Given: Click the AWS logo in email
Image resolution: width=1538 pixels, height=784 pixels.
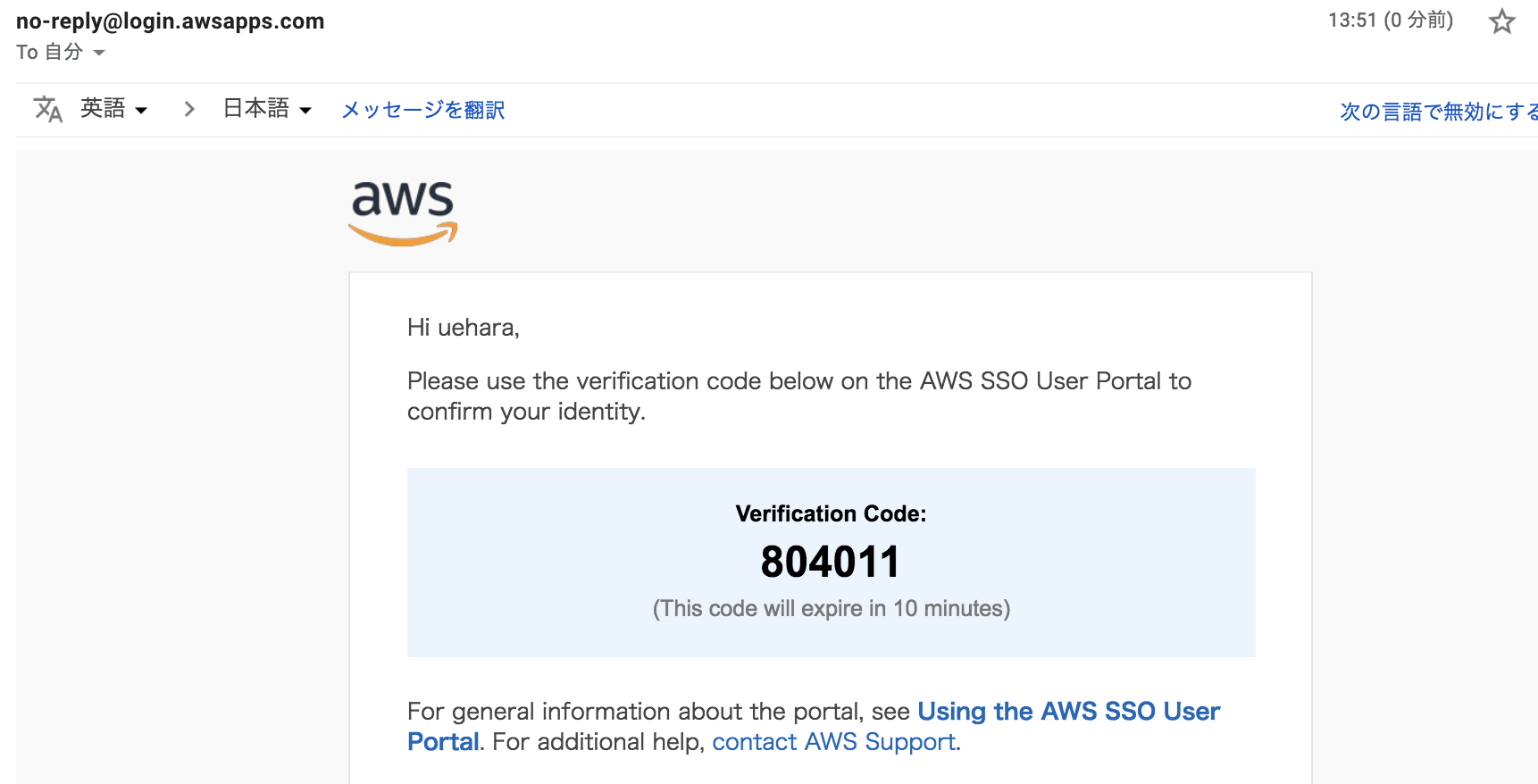Looking at the screenshot, I should click(x=403, y=213).
